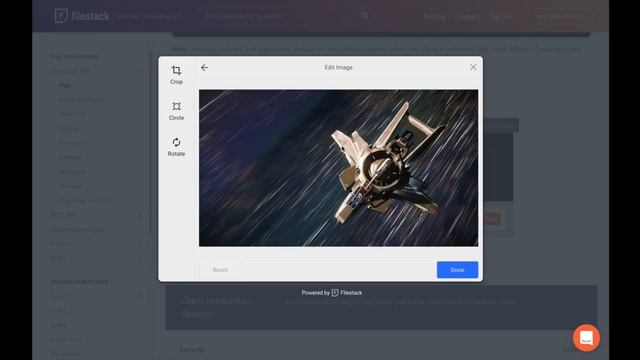Go back with the arrow in Edit Image
640x360 pixels.
[x=204, y=67]
